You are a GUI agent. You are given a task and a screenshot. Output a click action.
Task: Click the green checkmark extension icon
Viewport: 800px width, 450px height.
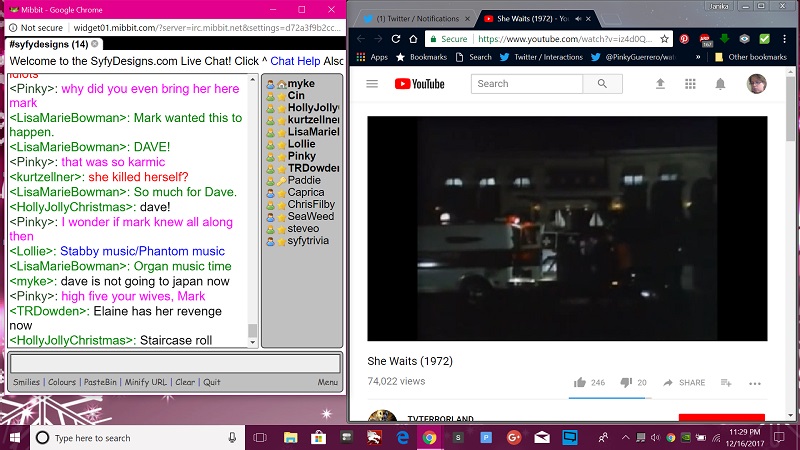coord(764,39)
